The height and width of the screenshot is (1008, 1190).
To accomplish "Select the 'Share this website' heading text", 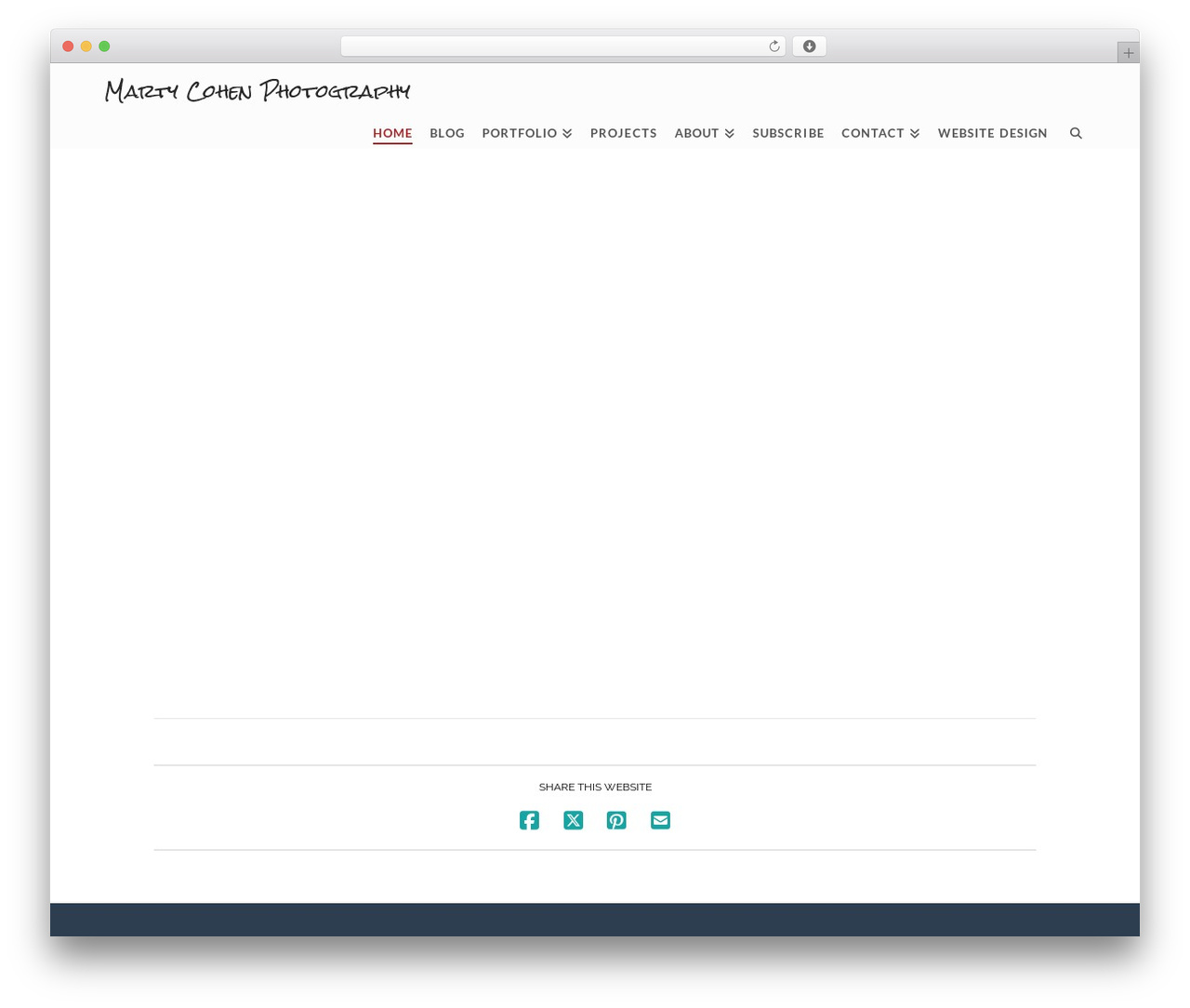I will (x=595, y=787).
